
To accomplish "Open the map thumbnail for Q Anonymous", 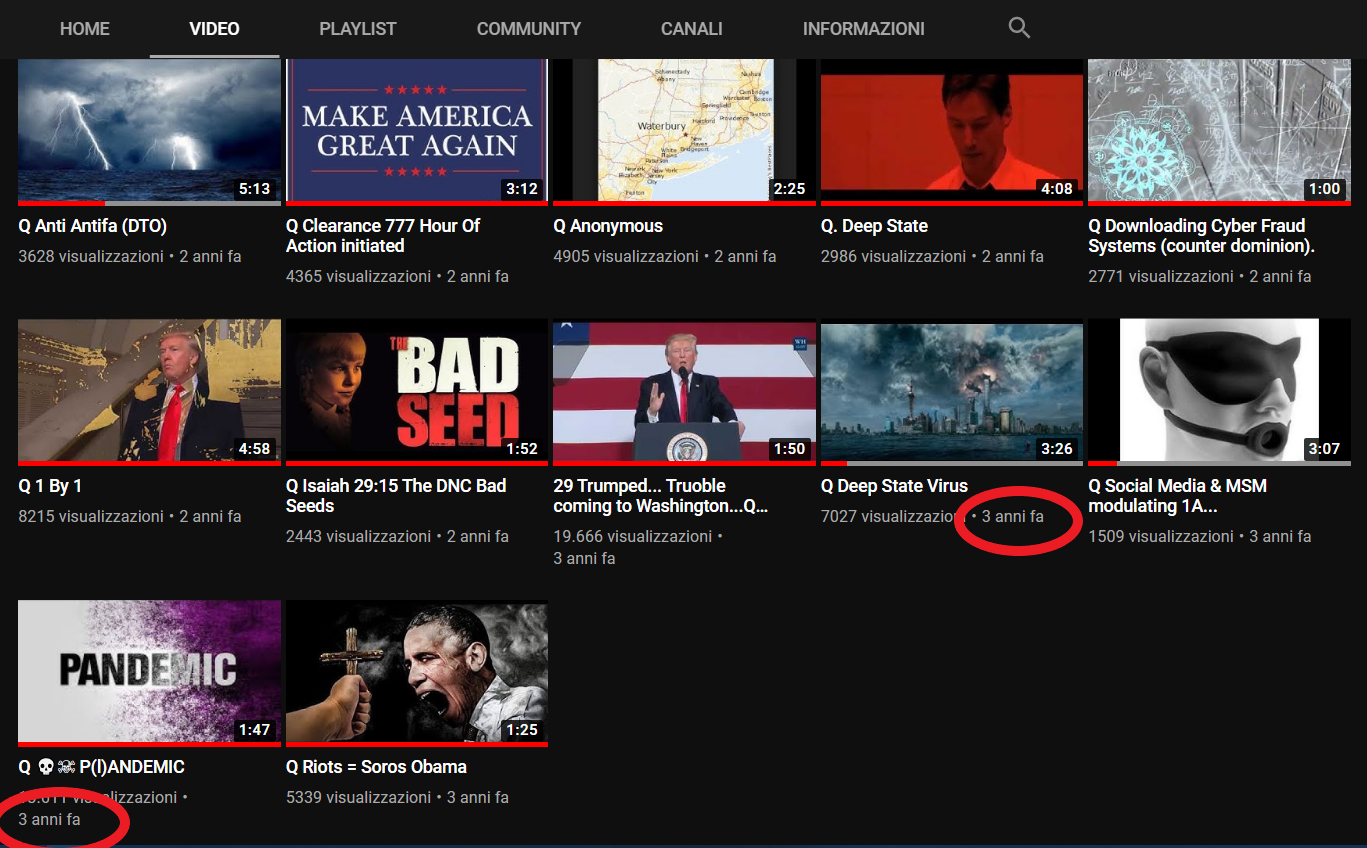I will coord(684,130).
